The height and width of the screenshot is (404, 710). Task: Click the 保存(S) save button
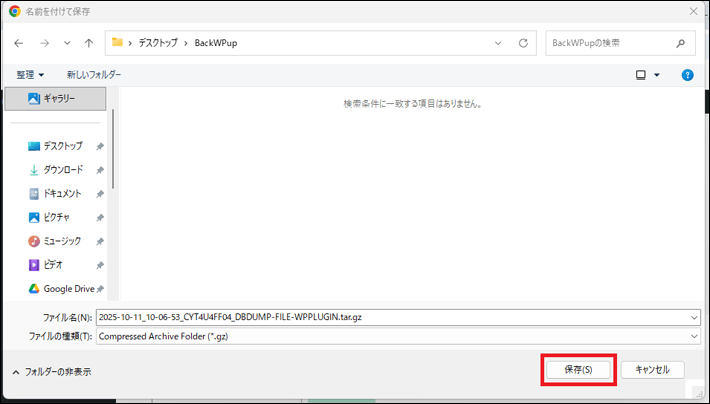(x=578, y=369)
